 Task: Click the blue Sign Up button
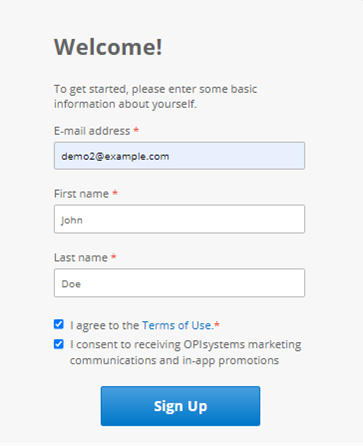(180, 406)
